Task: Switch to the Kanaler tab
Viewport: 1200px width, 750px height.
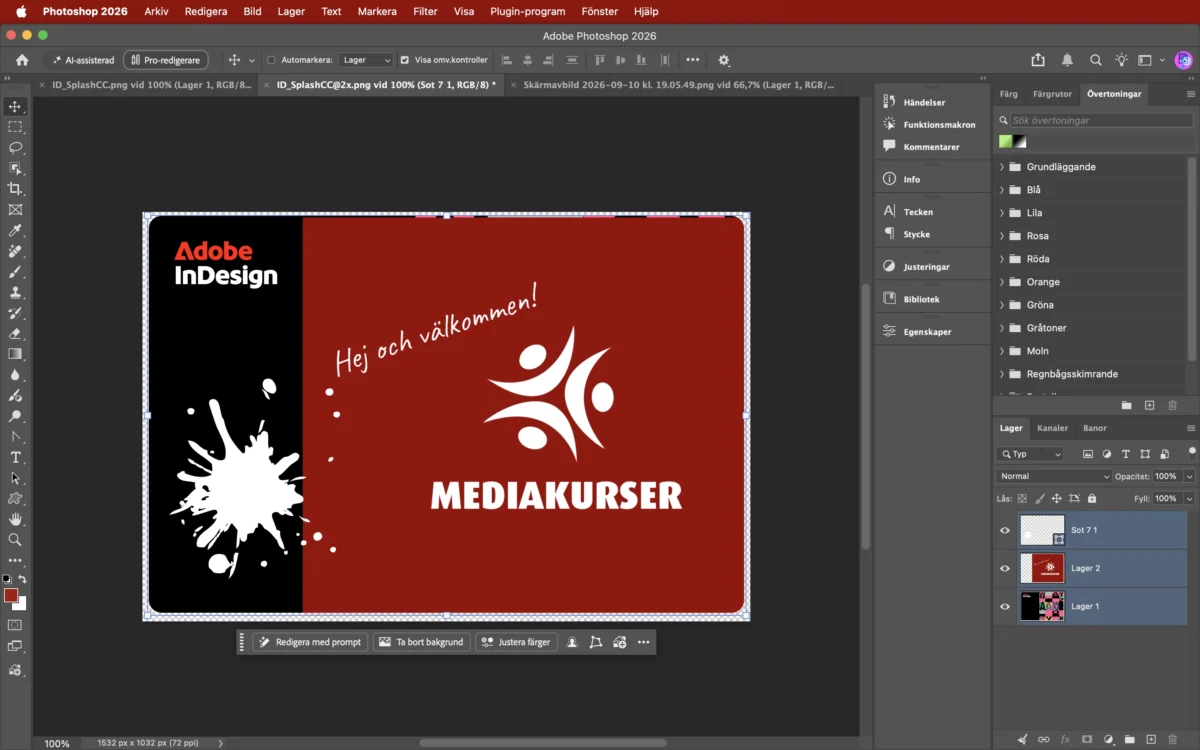Action: [1052, 428]
